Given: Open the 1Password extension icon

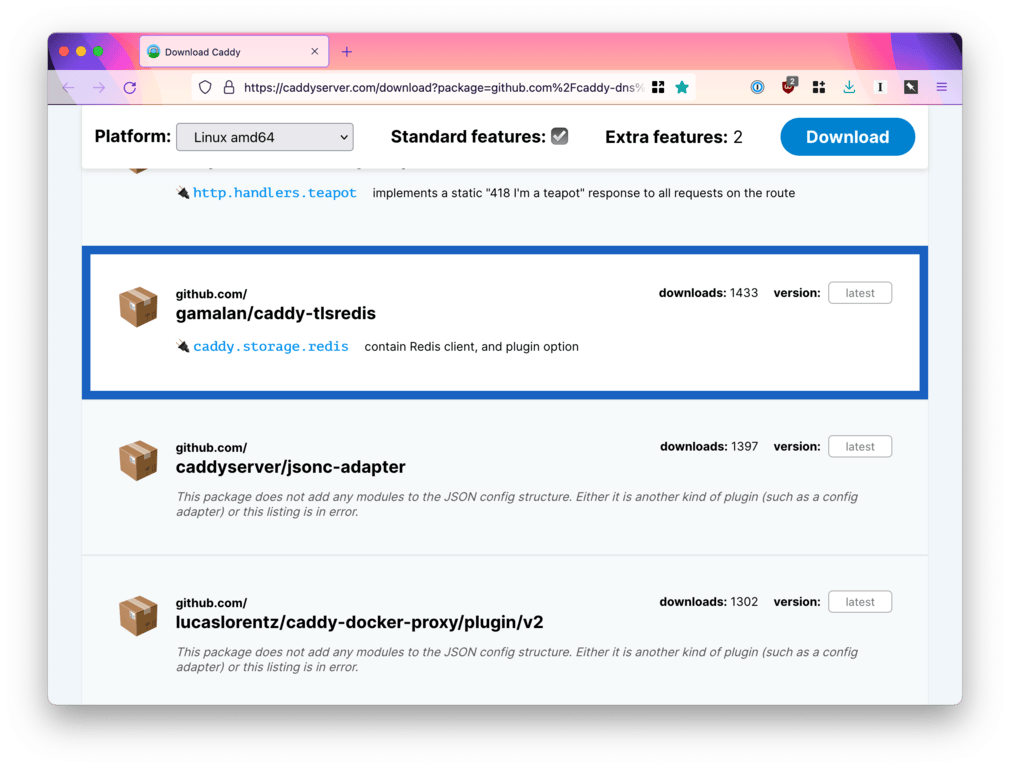Looking at the screenshot, I should tap(758, 88).
